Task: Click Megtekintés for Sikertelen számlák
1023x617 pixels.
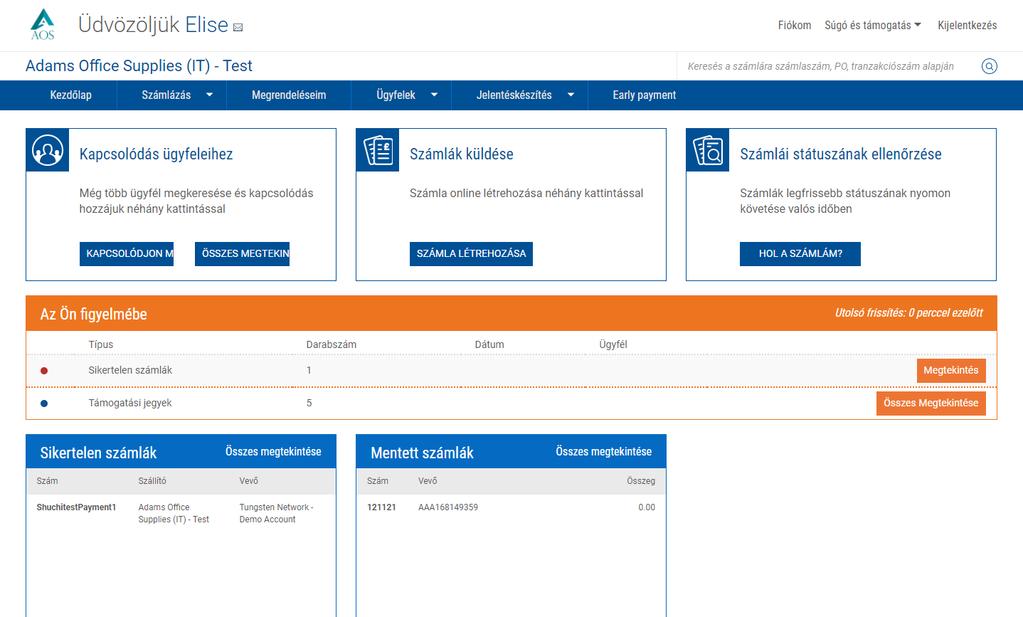Action: point(951,370)
